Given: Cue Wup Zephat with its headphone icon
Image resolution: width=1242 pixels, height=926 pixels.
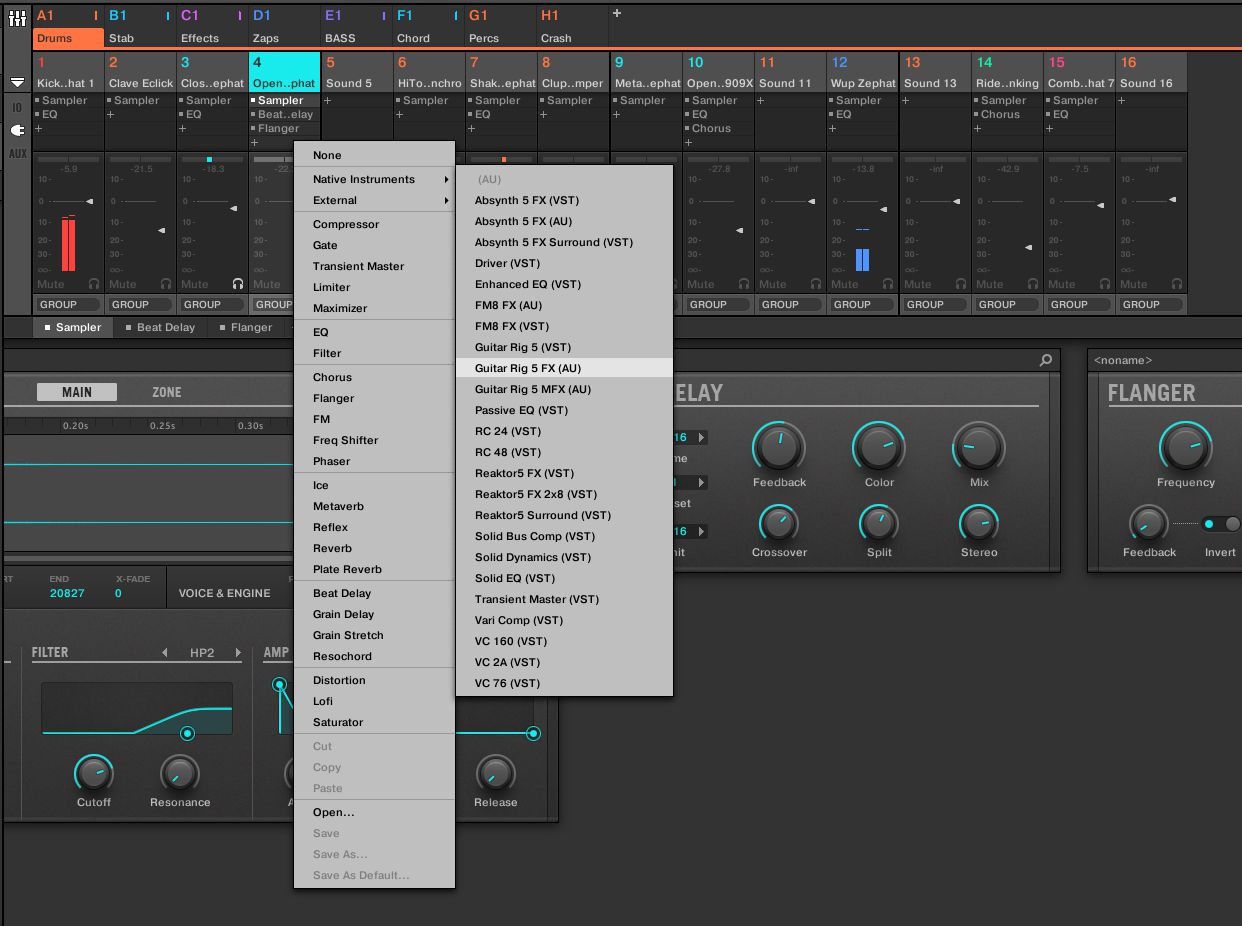Looking at the screenshot, I should point(888,284).
